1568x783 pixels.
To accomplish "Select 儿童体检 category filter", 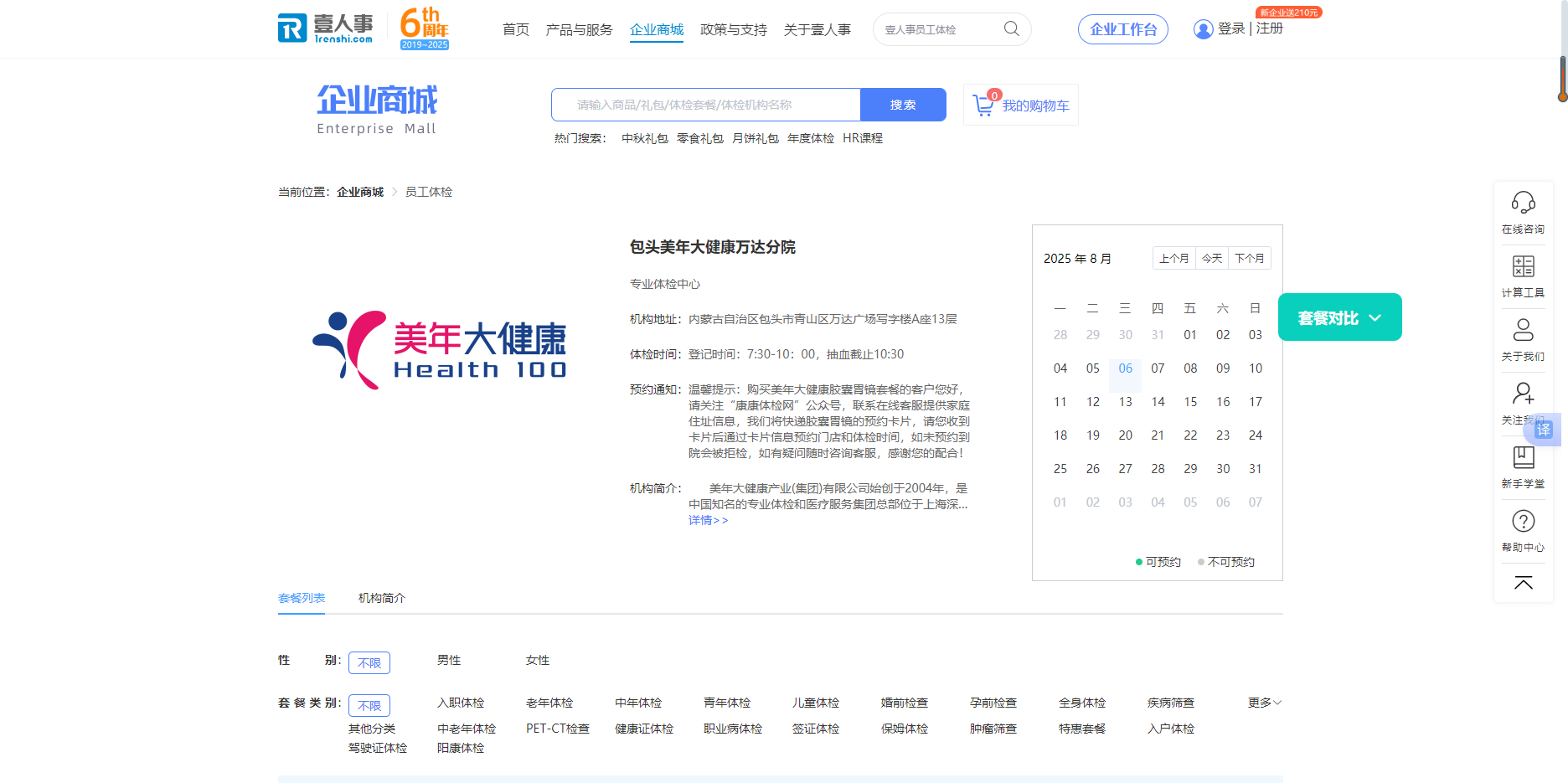I will [816, 703].
